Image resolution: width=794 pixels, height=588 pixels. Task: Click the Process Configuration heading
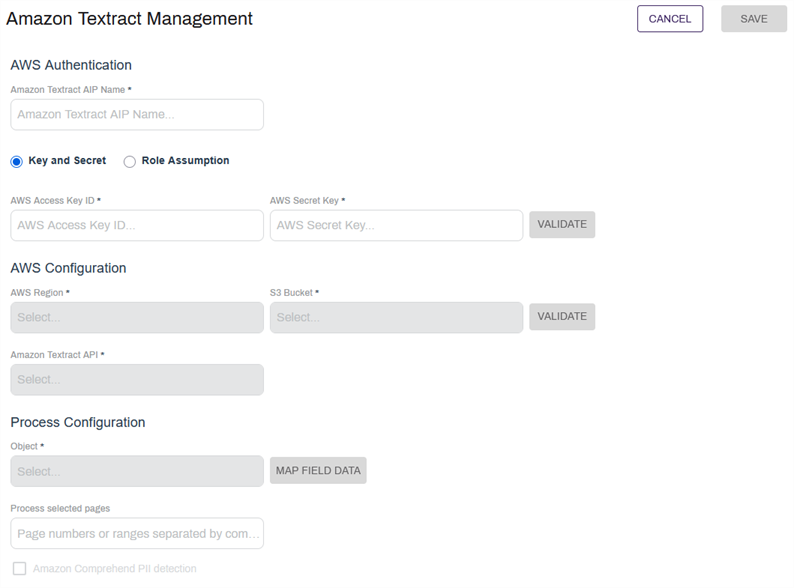click(78, 422)
